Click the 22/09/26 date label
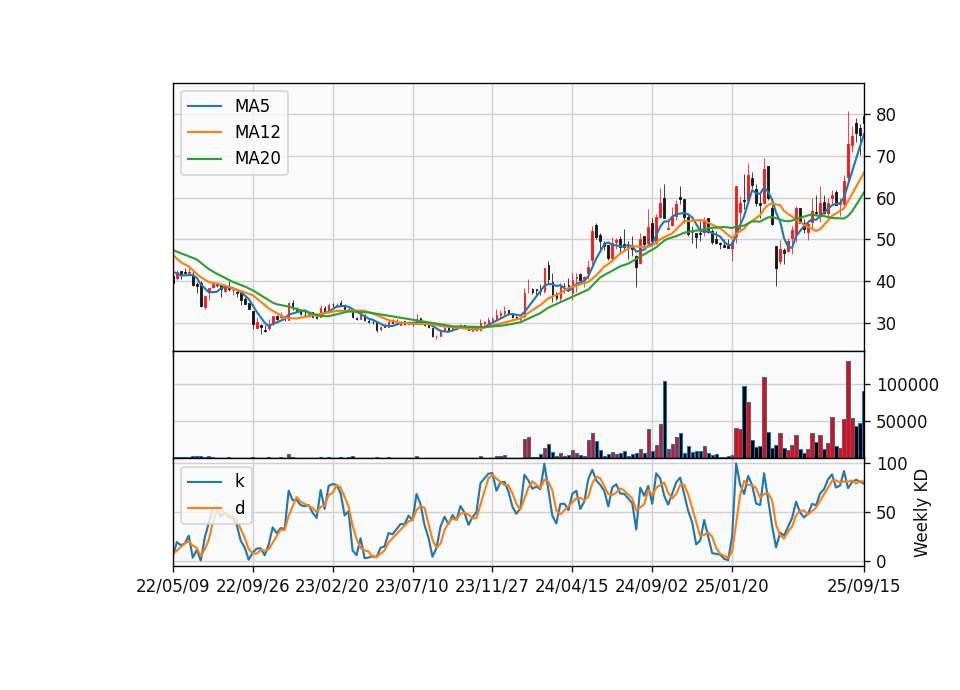Viewport: 960px width, 690px height. (x=253, y=587)
